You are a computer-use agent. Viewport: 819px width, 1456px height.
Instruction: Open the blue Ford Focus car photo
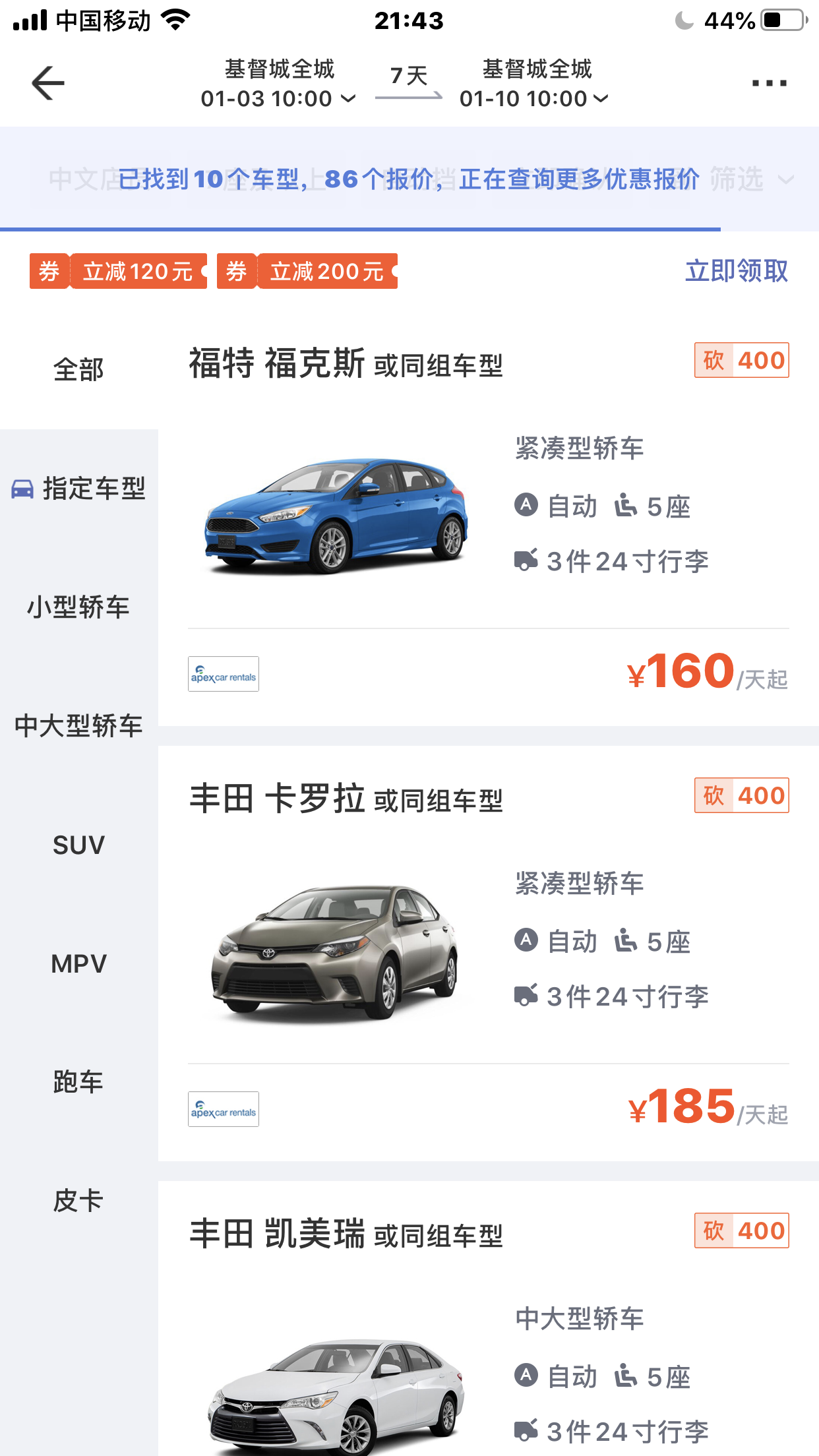[336, 514]
